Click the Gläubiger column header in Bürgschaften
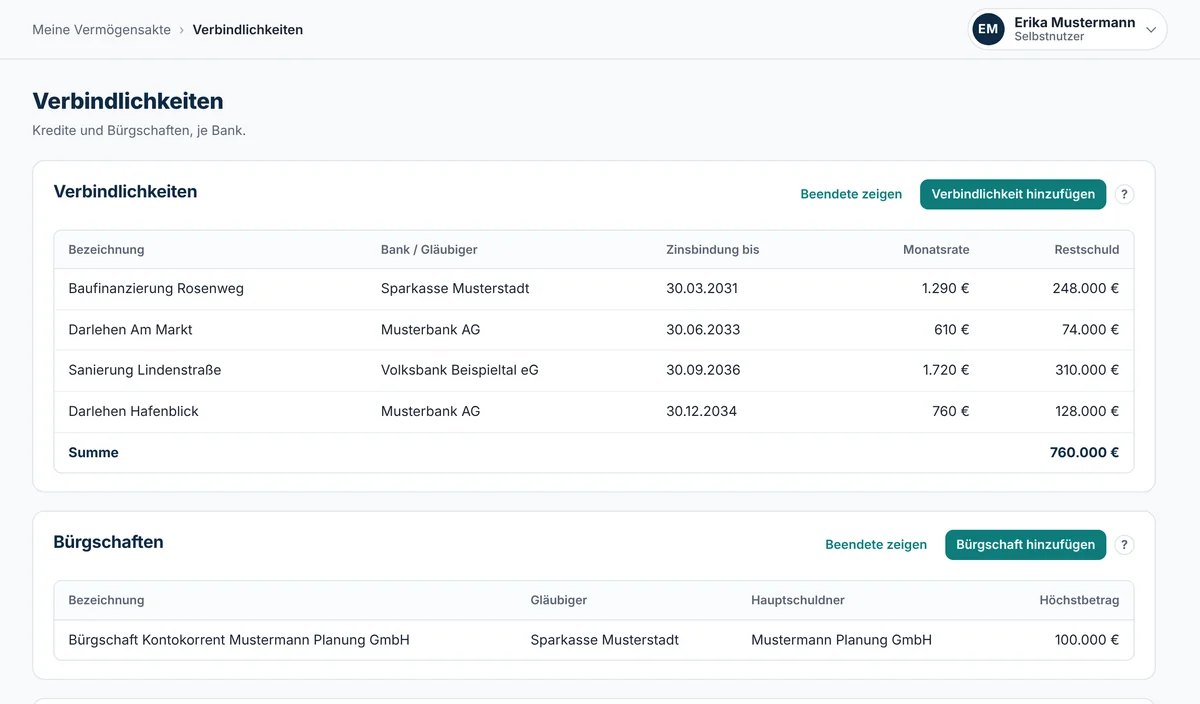 pos(559,601)
